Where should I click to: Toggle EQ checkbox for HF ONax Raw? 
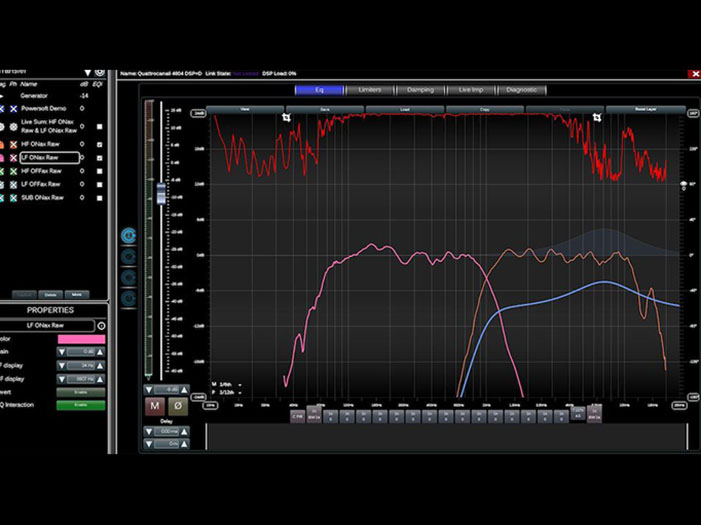[98, 145]
